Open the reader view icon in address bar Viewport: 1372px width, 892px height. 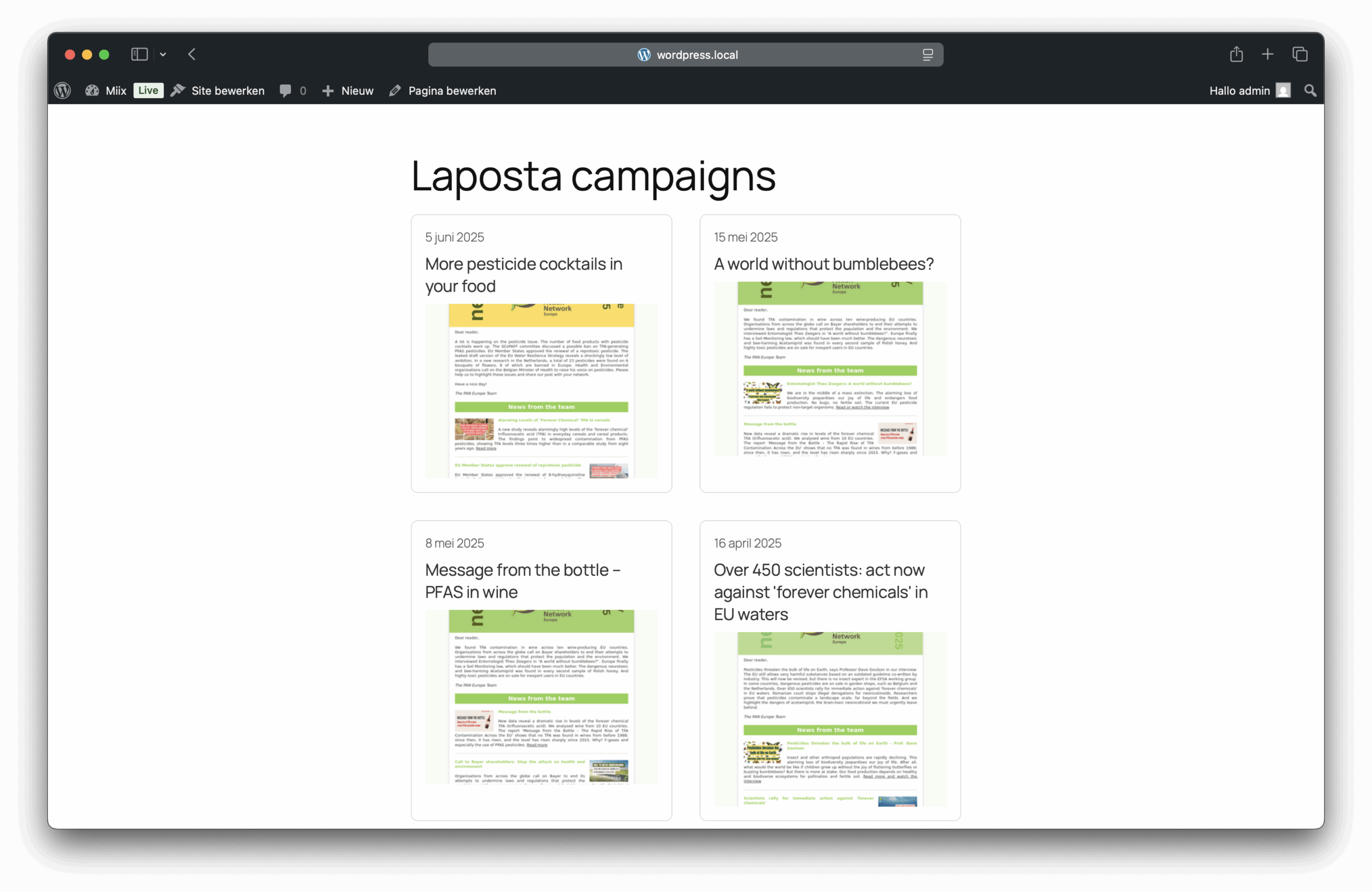click(x=928, y=54)
